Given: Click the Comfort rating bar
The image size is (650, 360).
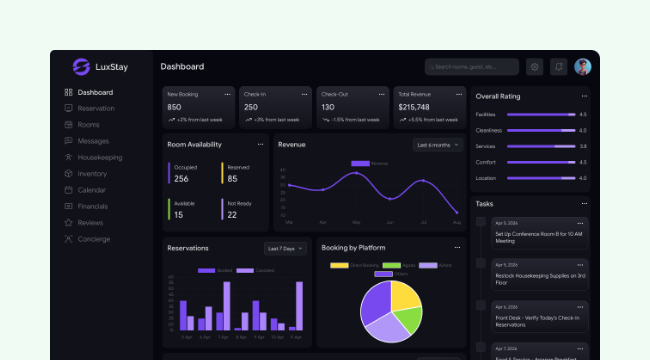Looking at the screenshot, I should pyautogui.click(x=541, y=163).
